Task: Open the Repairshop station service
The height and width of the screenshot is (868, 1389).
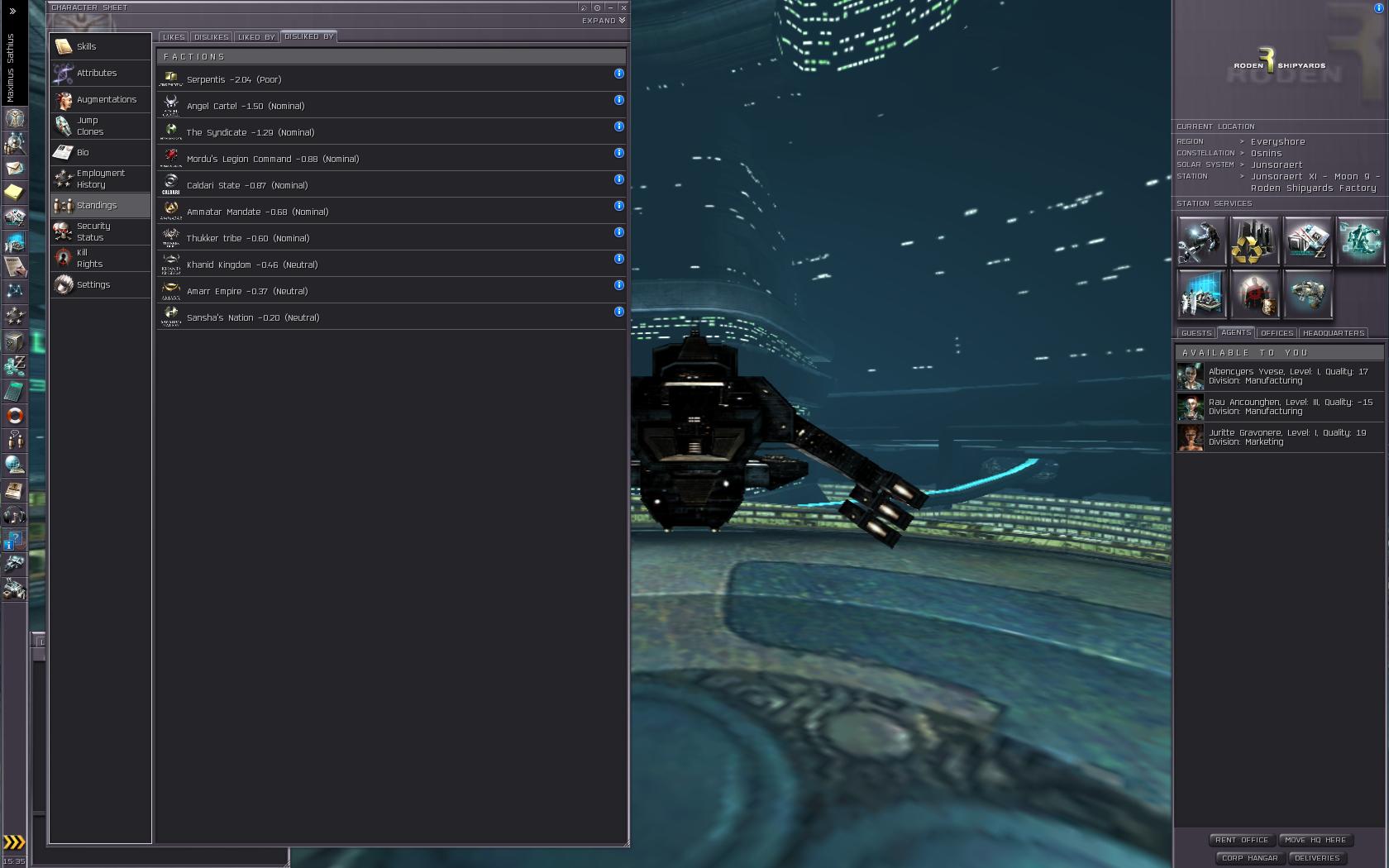Action: [x=1201, y=241]
